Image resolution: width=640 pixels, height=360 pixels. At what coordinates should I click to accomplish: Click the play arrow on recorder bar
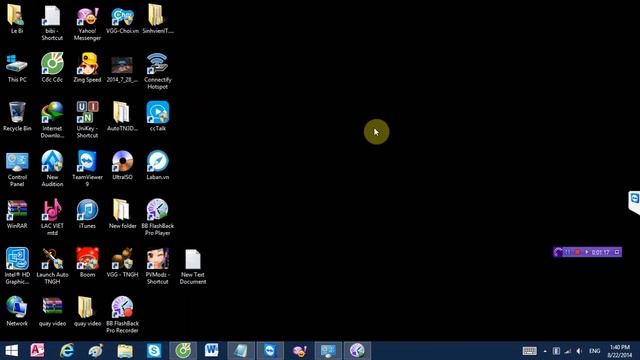[x=587, y=252]
